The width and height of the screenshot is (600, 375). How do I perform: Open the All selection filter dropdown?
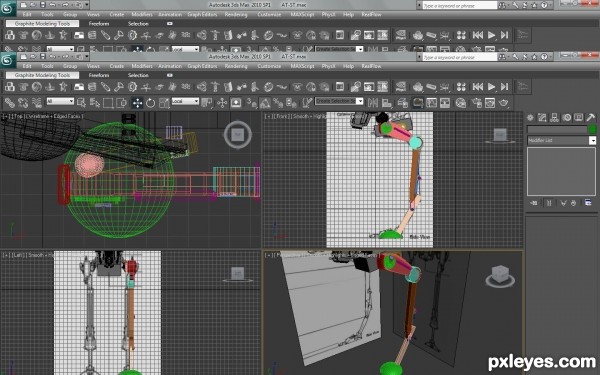60,101
